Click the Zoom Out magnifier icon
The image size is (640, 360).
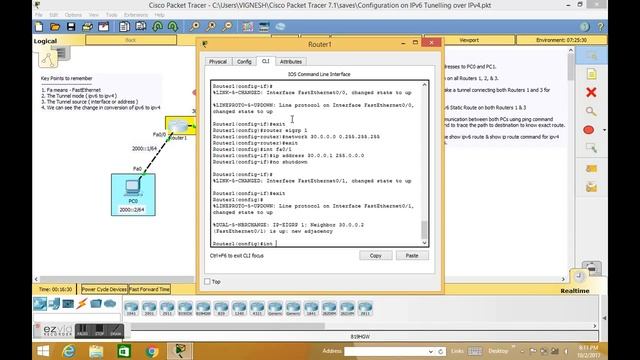[x=227, y=27]
